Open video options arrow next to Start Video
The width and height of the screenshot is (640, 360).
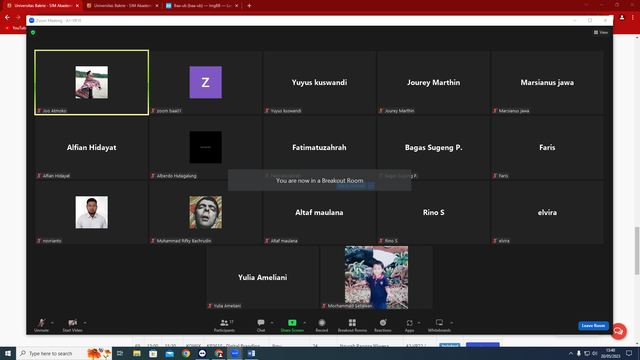[85, 323]
